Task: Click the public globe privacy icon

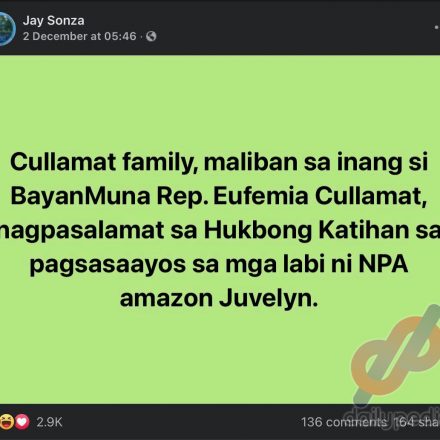Action: pos(151,36)
